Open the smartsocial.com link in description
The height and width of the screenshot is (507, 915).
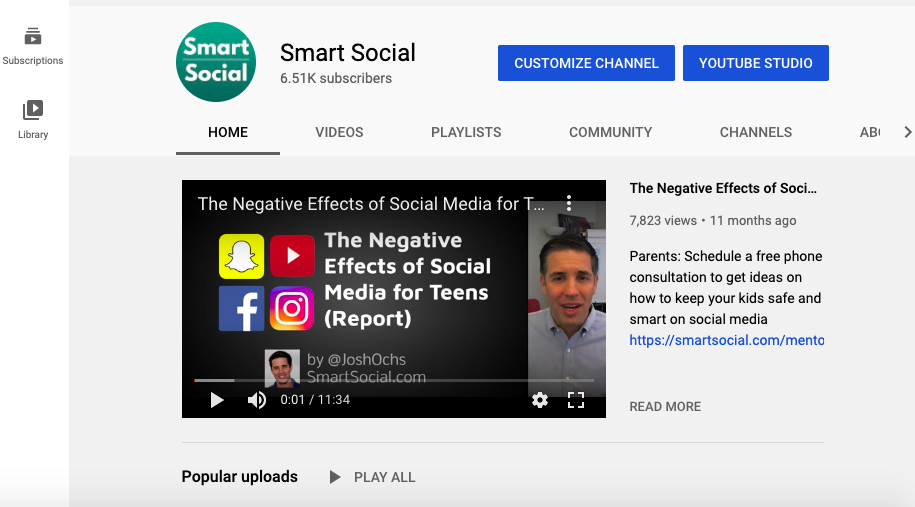[x=727, y=340]
